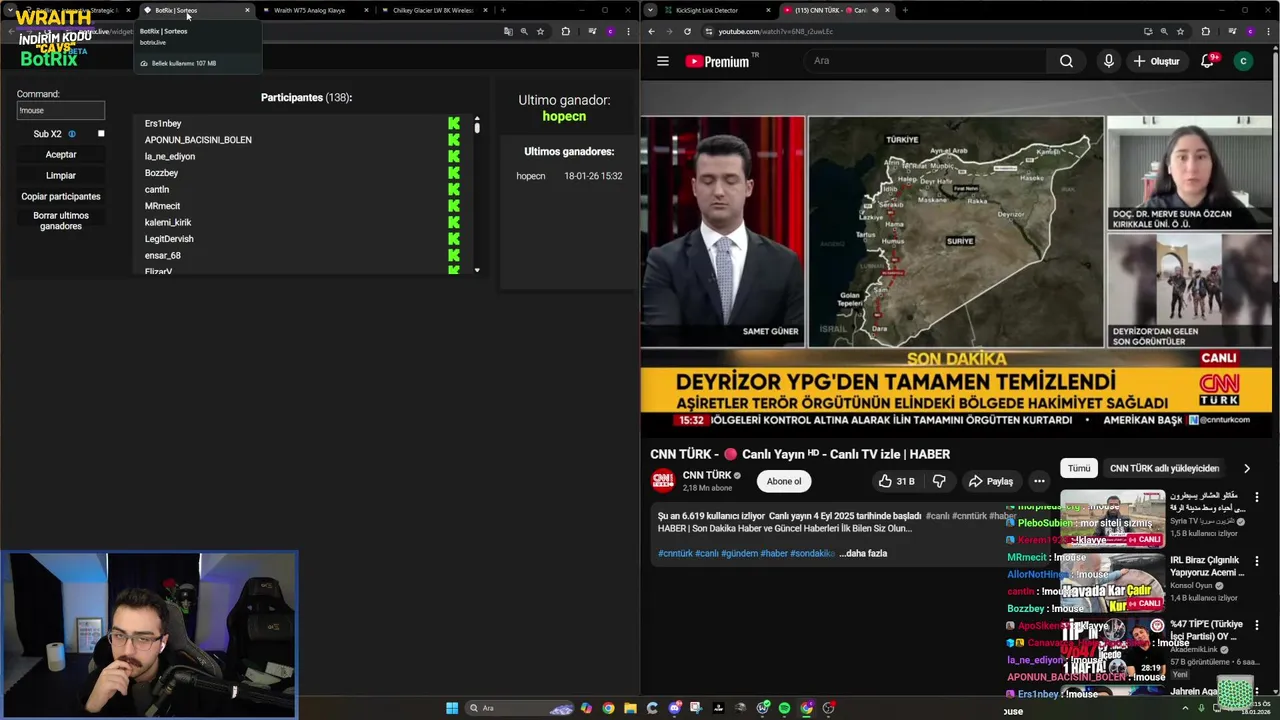Screen dimensions: 1280x720
Task: Open options for Syria TV suggested video
Action: [x=1257, y=497]
